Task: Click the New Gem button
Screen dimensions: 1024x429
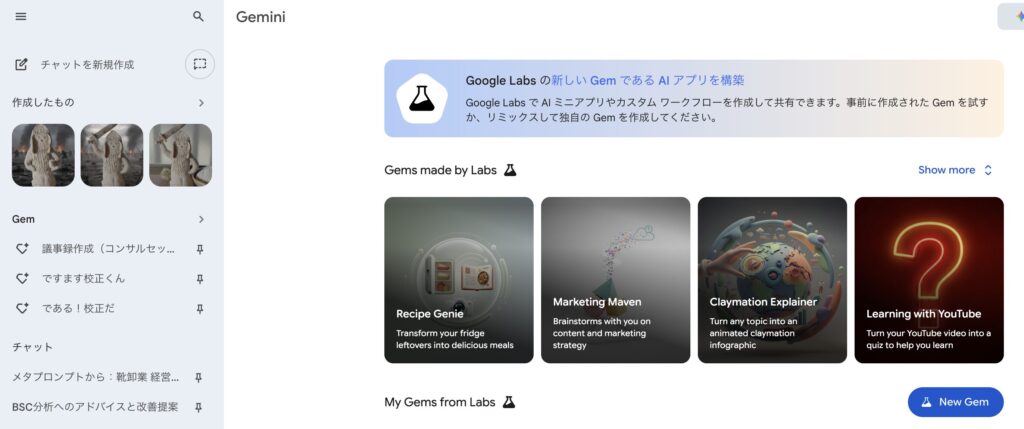Action: point(955,402)
